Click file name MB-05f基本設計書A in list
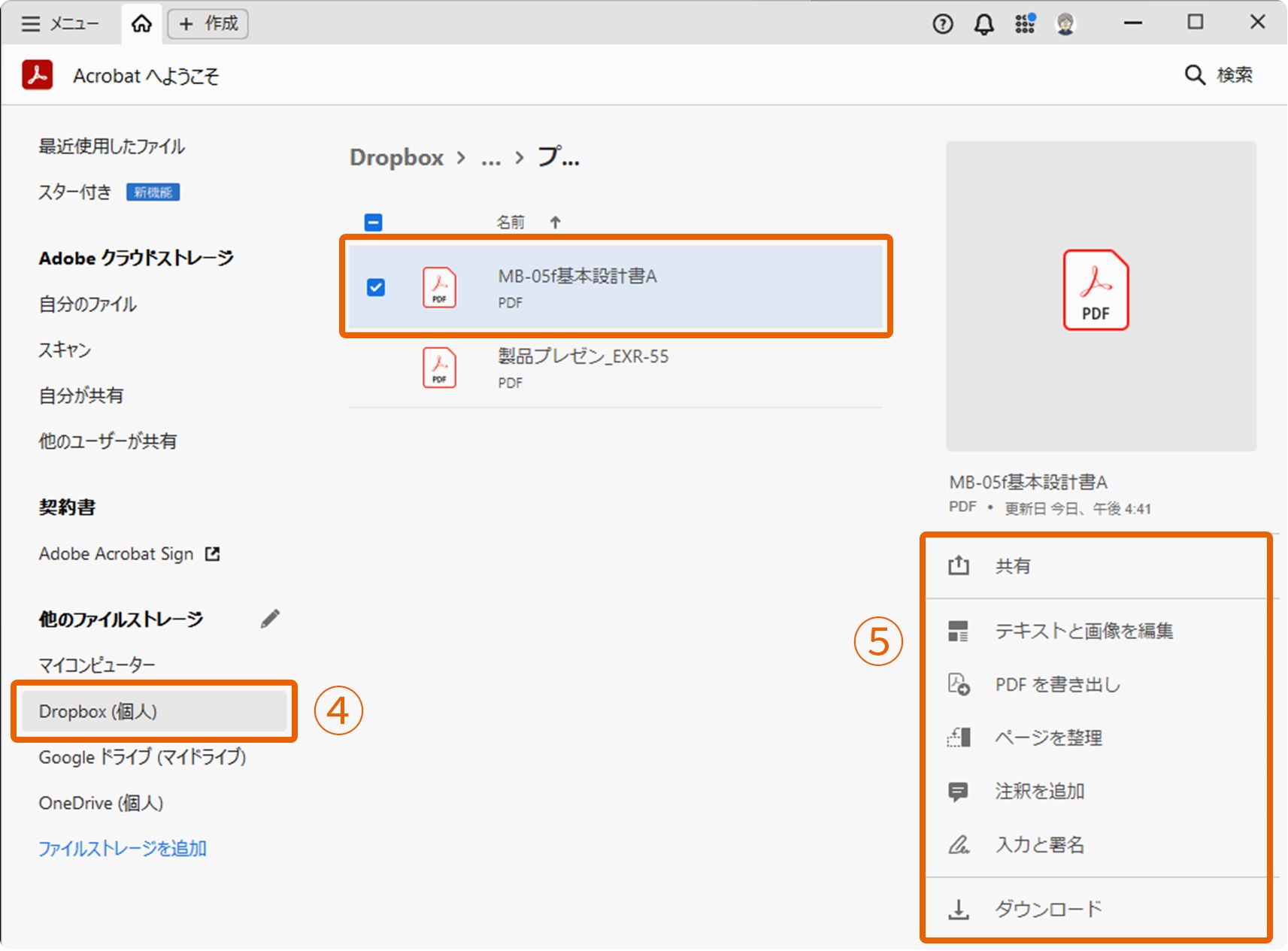This screenshot has width=1288, height=951. pos(577,277)
